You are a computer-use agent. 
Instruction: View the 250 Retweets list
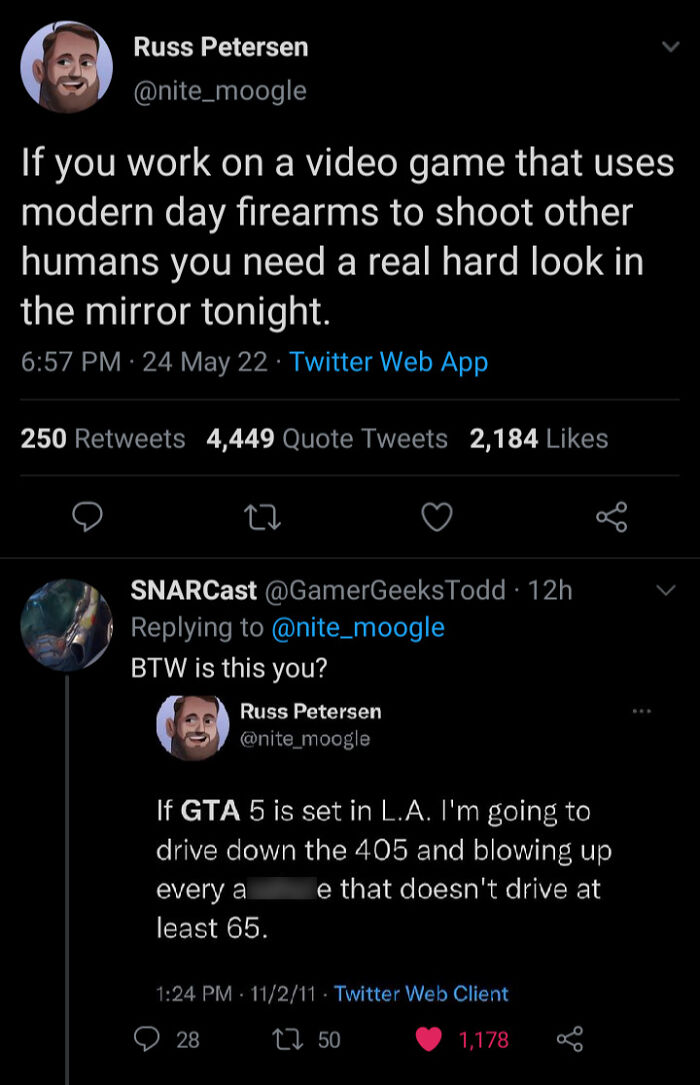coord(103,438)
